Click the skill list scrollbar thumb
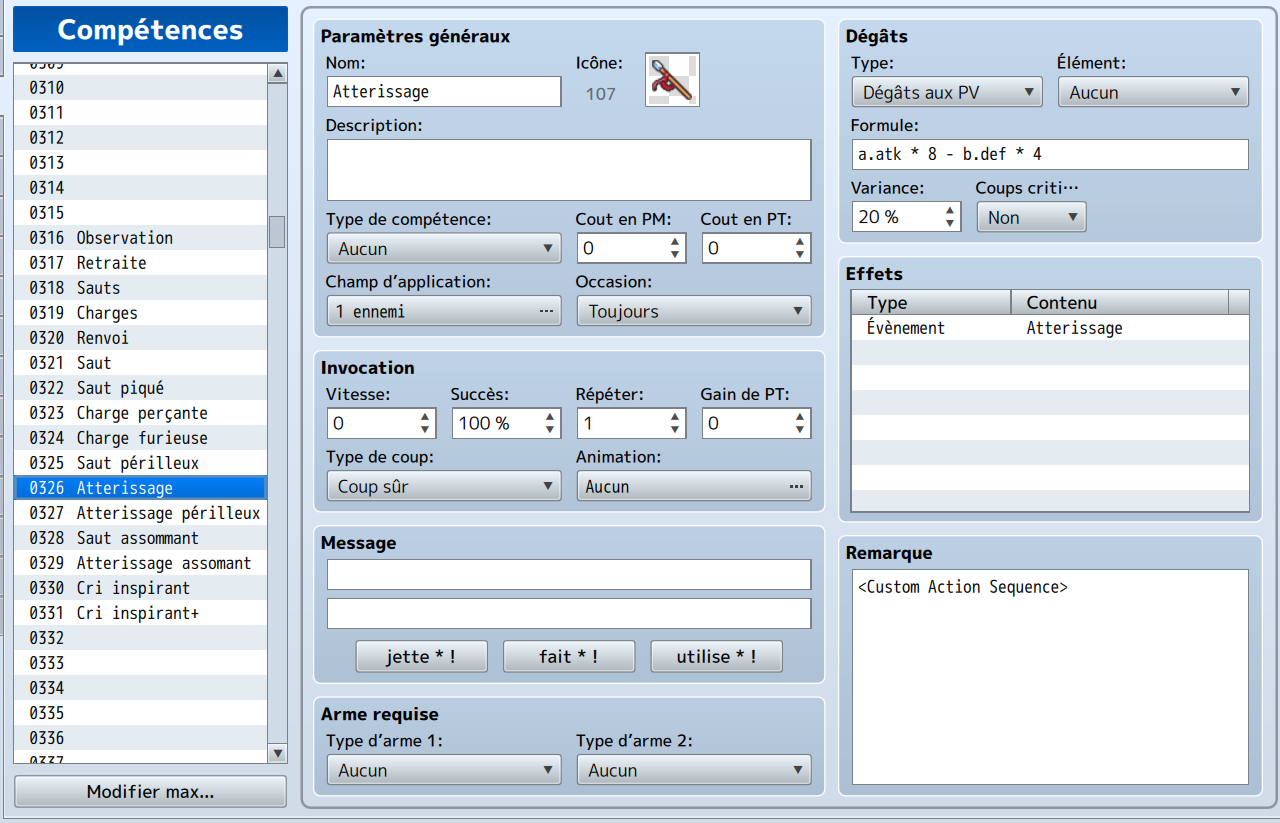This screenshot has height=823, width=1280. point(278,231)
